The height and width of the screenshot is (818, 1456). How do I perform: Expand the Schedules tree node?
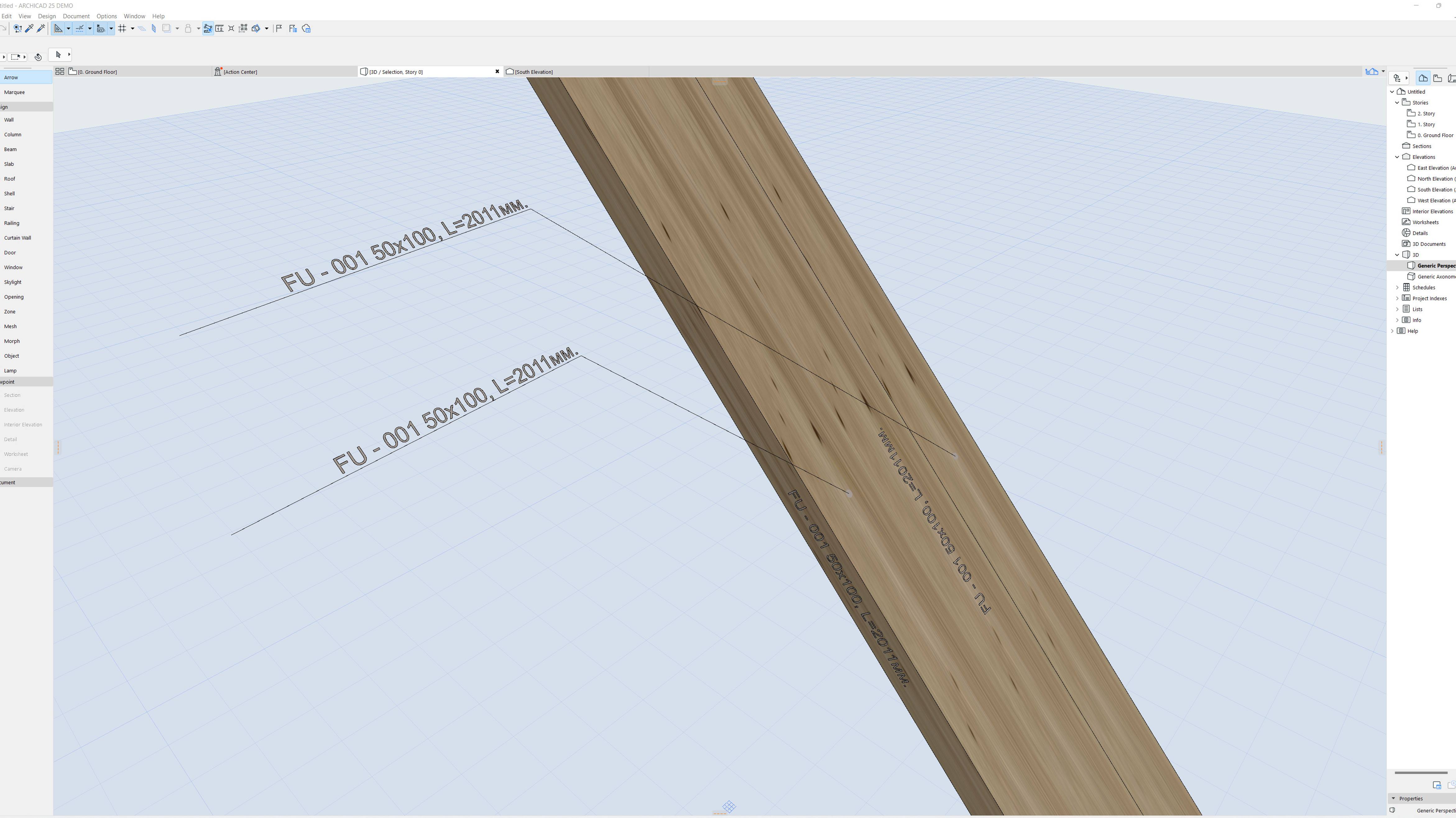point(1397,288)
